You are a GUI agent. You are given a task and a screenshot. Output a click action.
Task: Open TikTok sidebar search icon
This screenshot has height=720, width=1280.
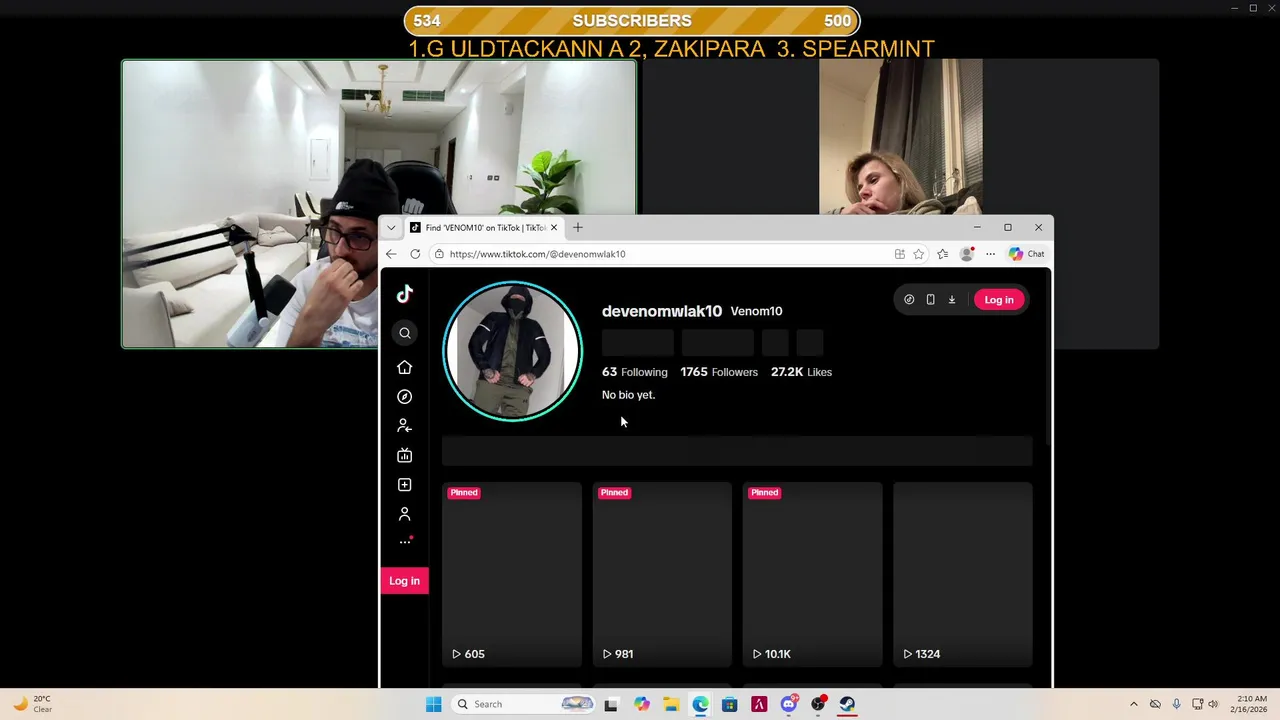coord(405,333)
